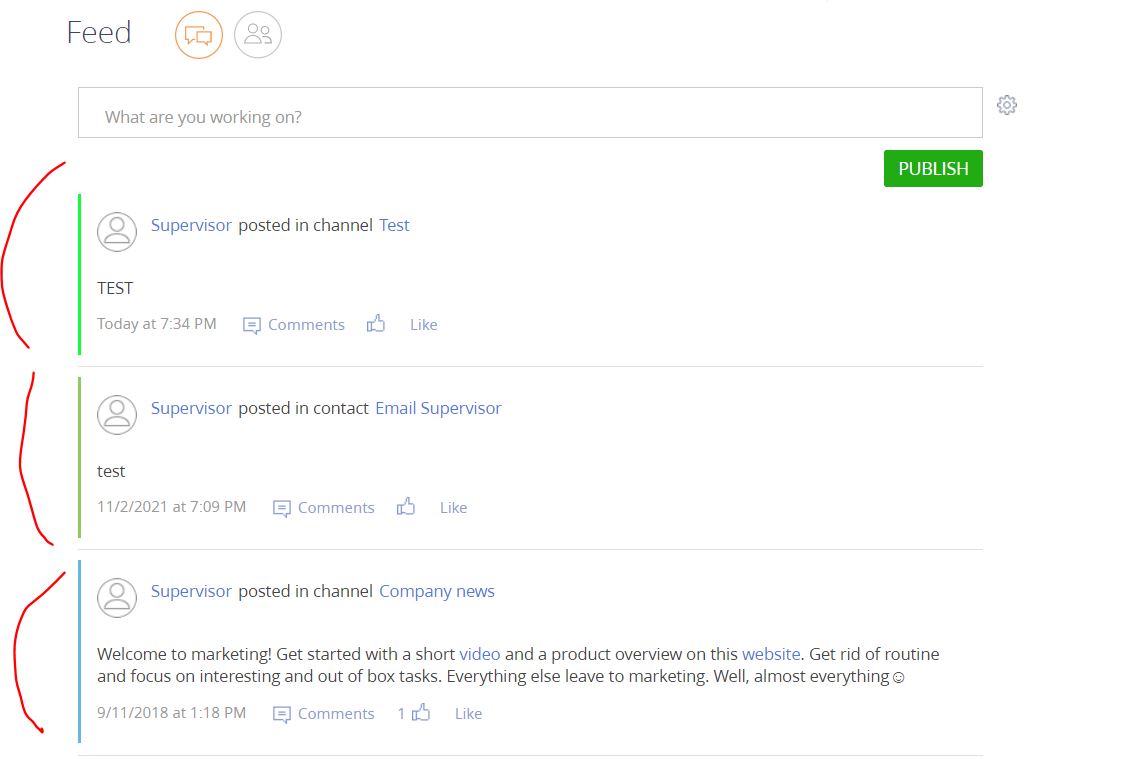Screen dimensions: 1143x759
Task: Click Like text on the TEST post
Action: pyautogui.click(x=424, y=325)
